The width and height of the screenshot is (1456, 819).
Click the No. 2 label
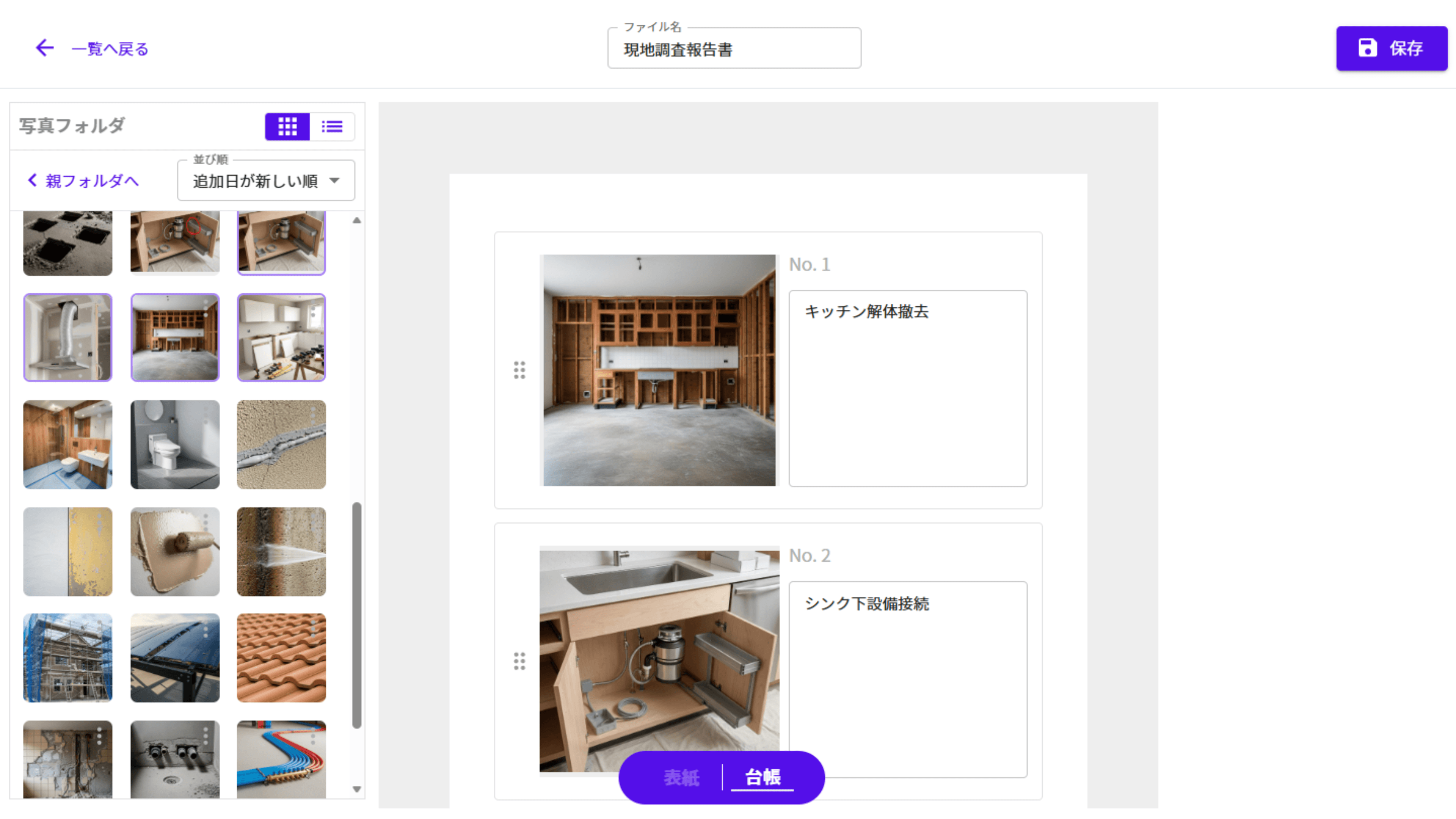pyautogui.click(x=810, y=555)
